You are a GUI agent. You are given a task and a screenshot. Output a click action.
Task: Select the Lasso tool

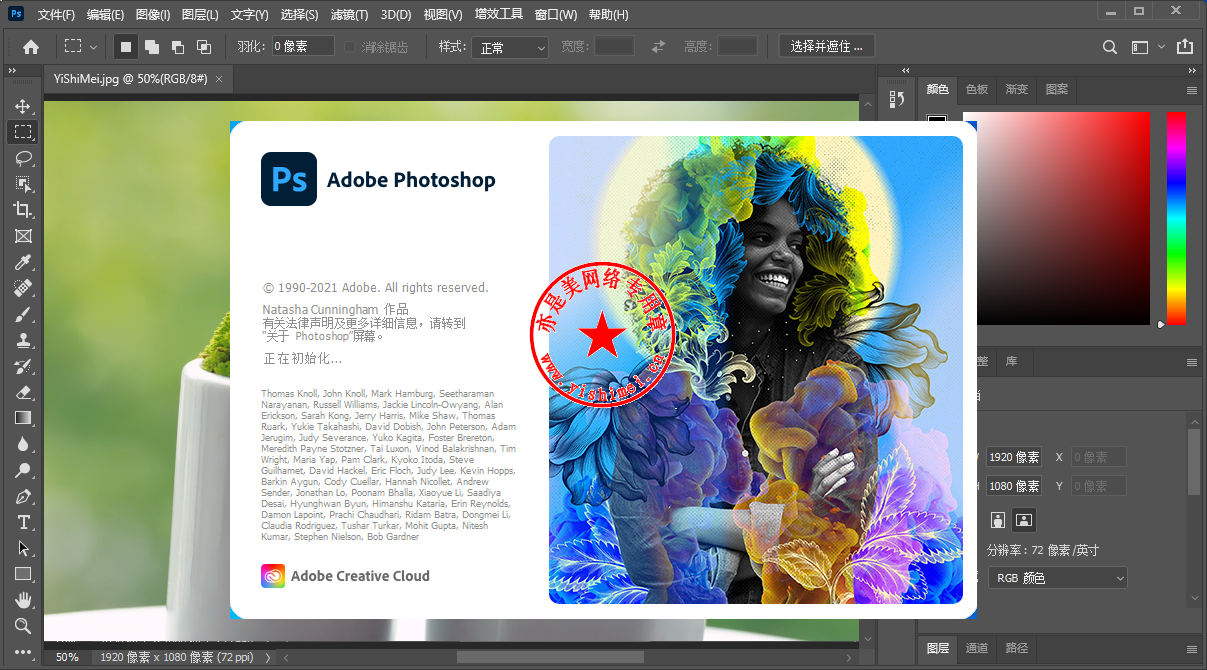[x=23, y=158]
